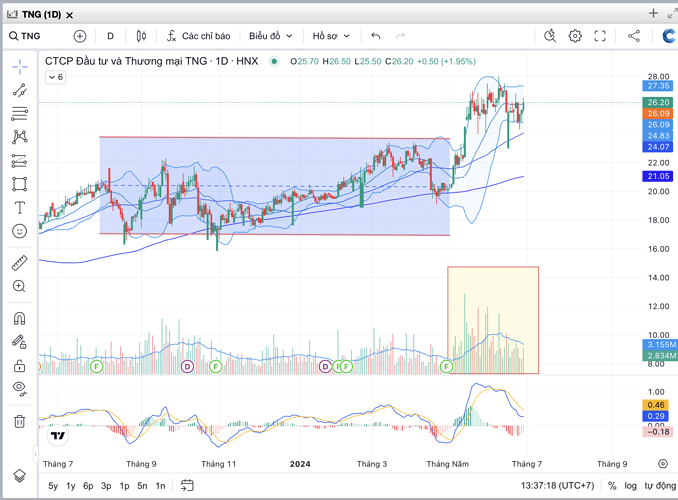Open chart settings gear
Image resolution: width=678 pixels, height=500 pixels.
(x=575, y=36)
